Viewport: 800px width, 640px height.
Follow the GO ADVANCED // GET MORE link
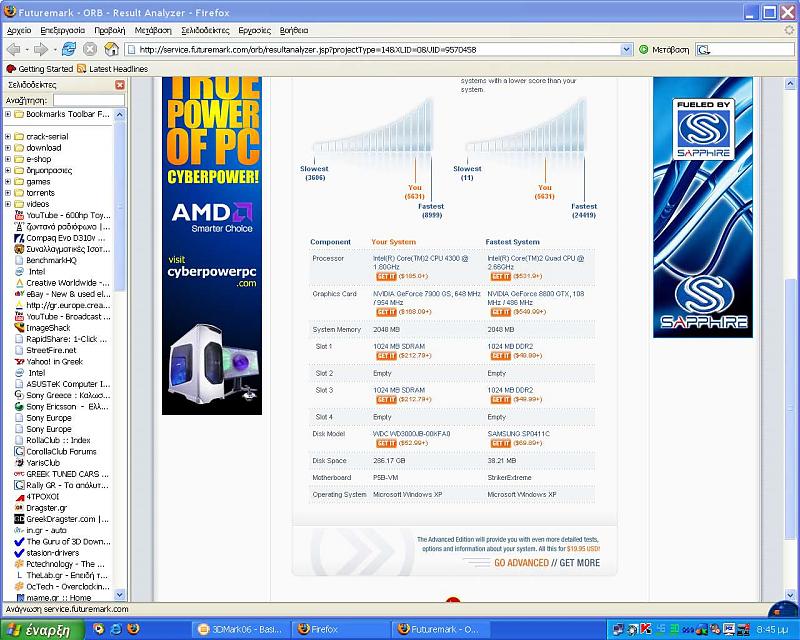click(547, 562)
